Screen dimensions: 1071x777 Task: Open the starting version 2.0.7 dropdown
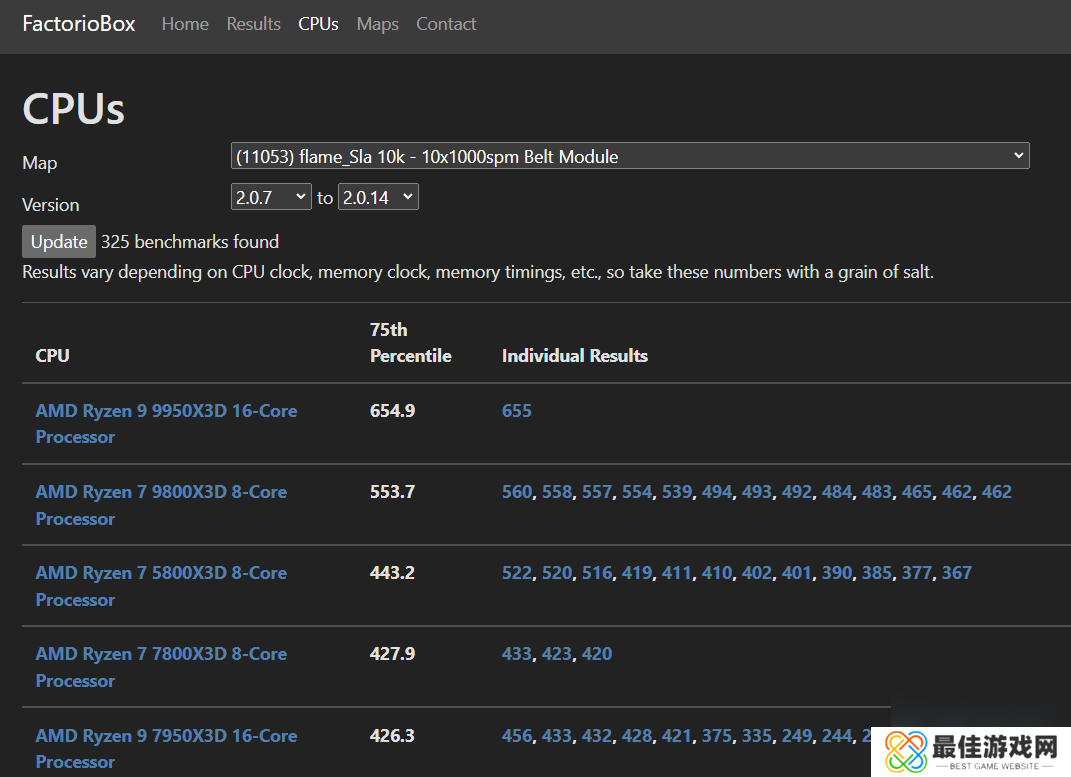272,198
